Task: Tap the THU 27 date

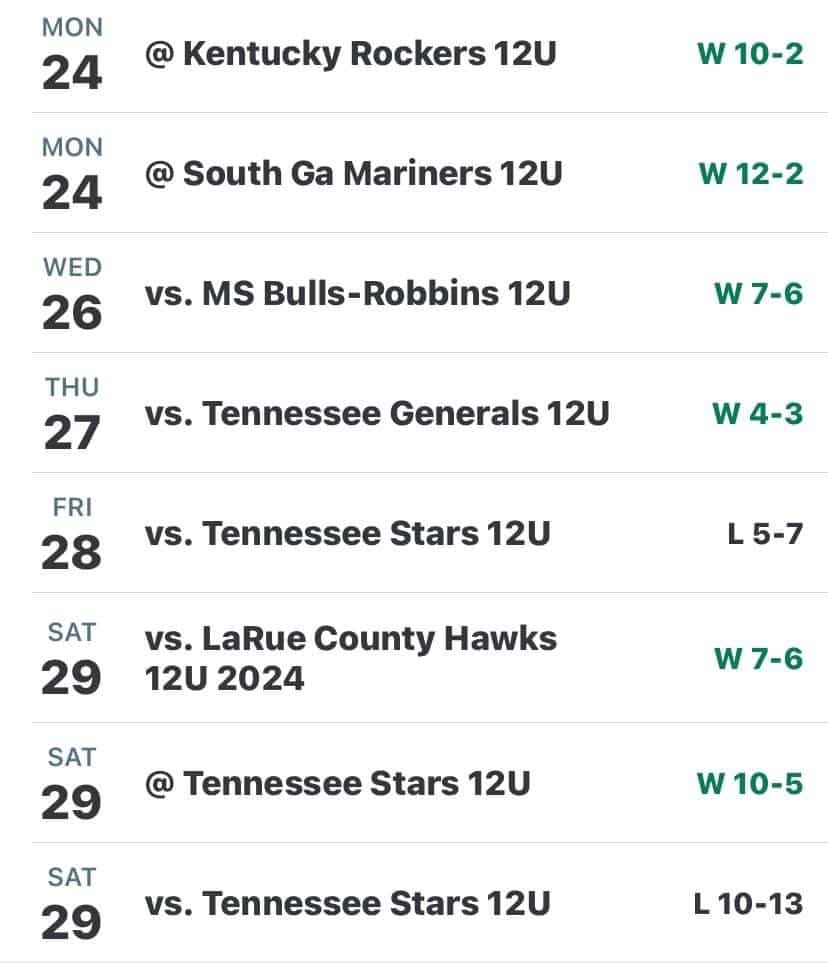Action: (x=71, y=414)
